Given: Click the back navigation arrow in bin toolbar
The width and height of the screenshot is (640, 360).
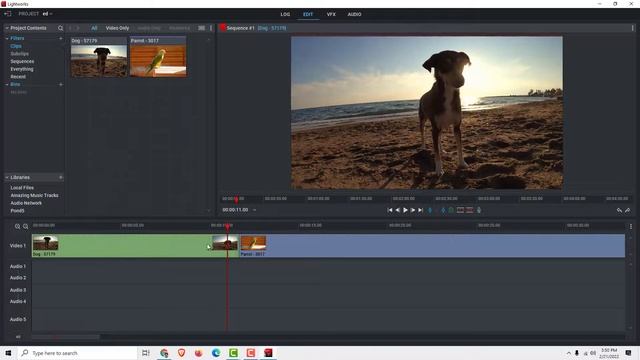Looking at the screenshot, I should (x=71, y=28).
